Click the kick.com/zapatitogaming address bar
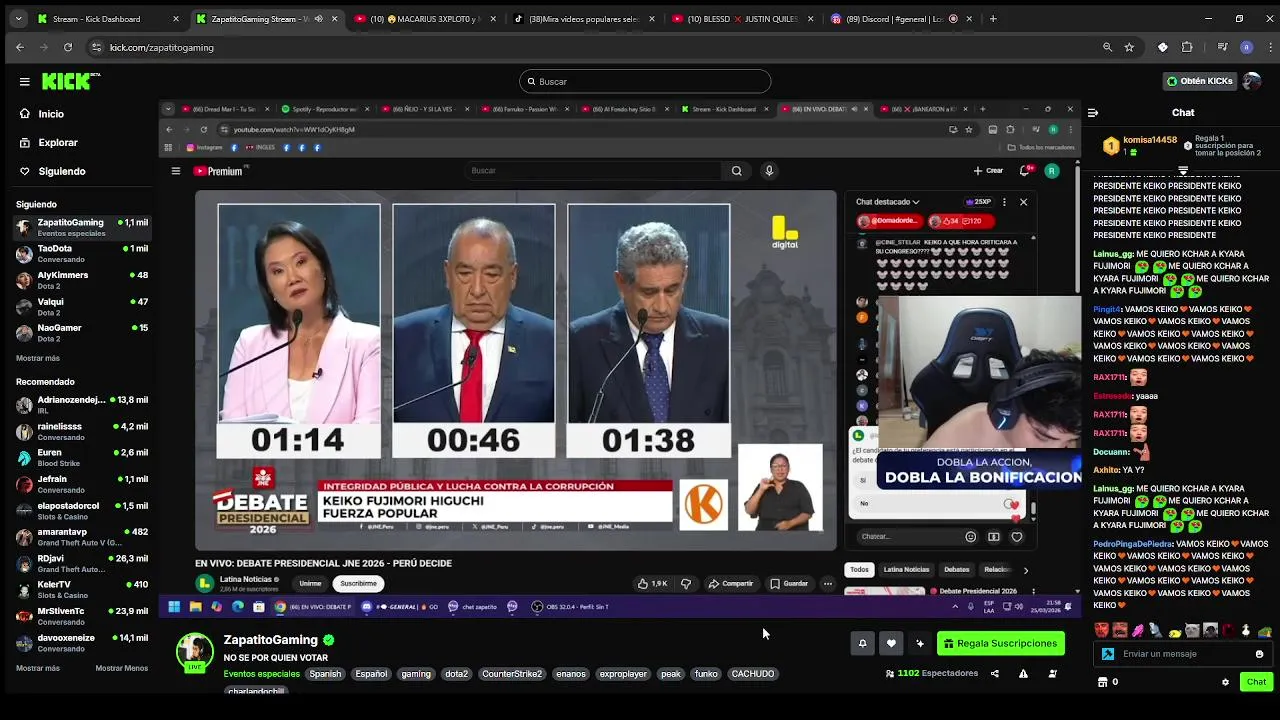This screenshot has width=1280, height=720. pyautogui.click(x=590, y=47)
